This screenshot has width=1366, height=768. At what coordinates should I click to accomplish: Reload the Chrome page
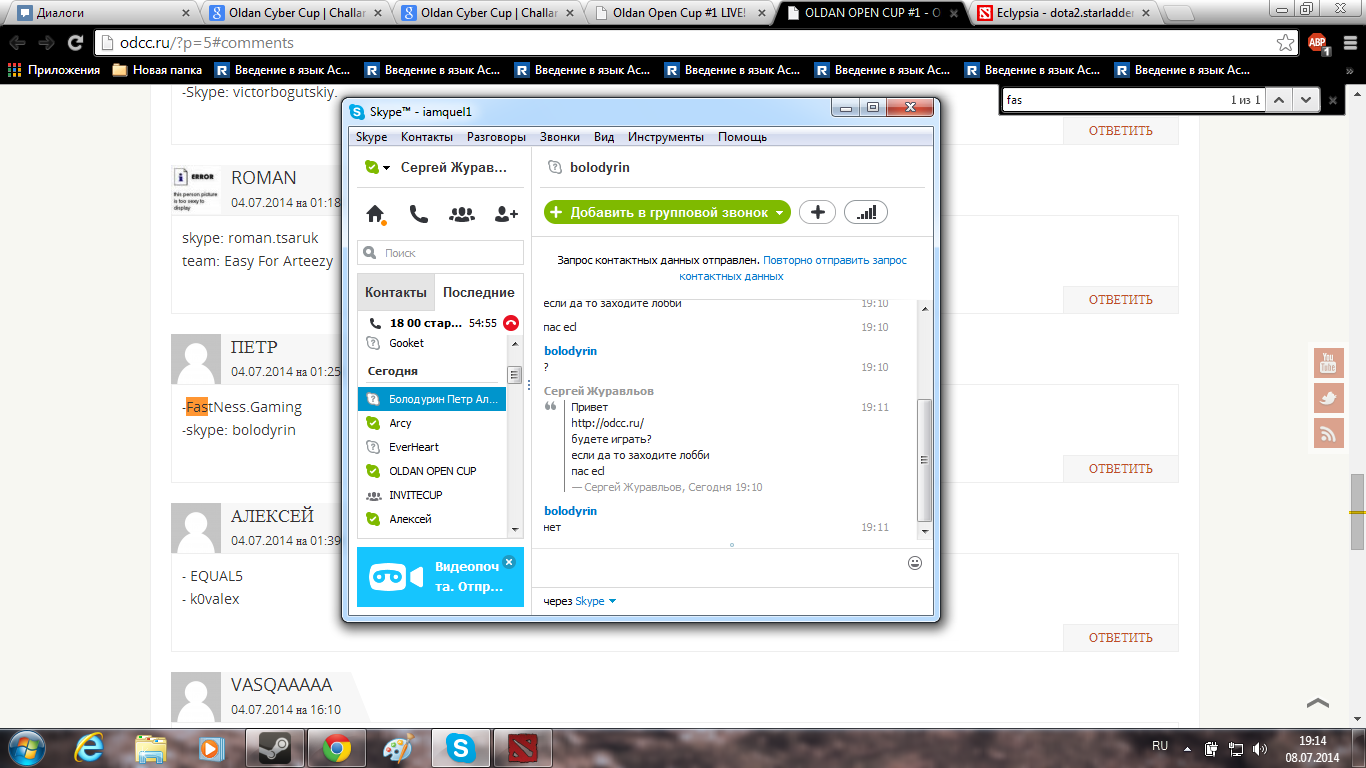click(75, 43)
